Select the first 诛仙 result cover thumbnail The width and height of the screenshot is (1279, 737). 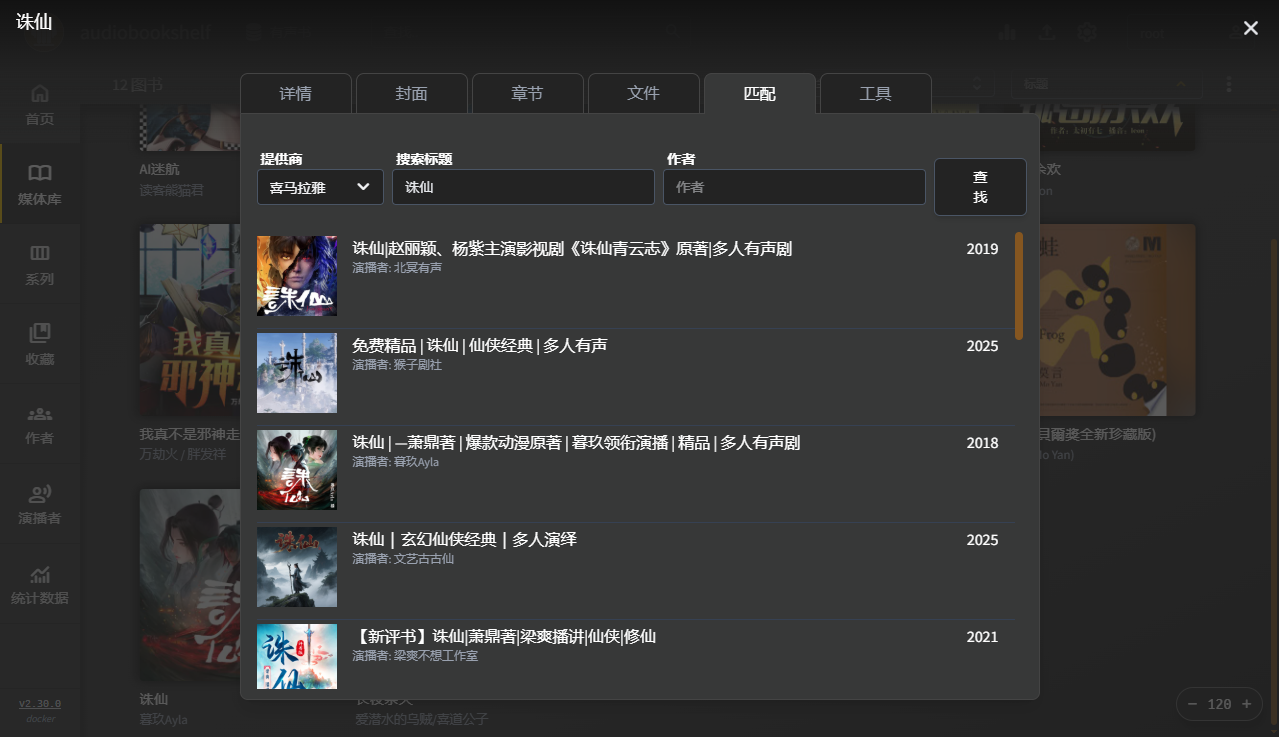297,275
